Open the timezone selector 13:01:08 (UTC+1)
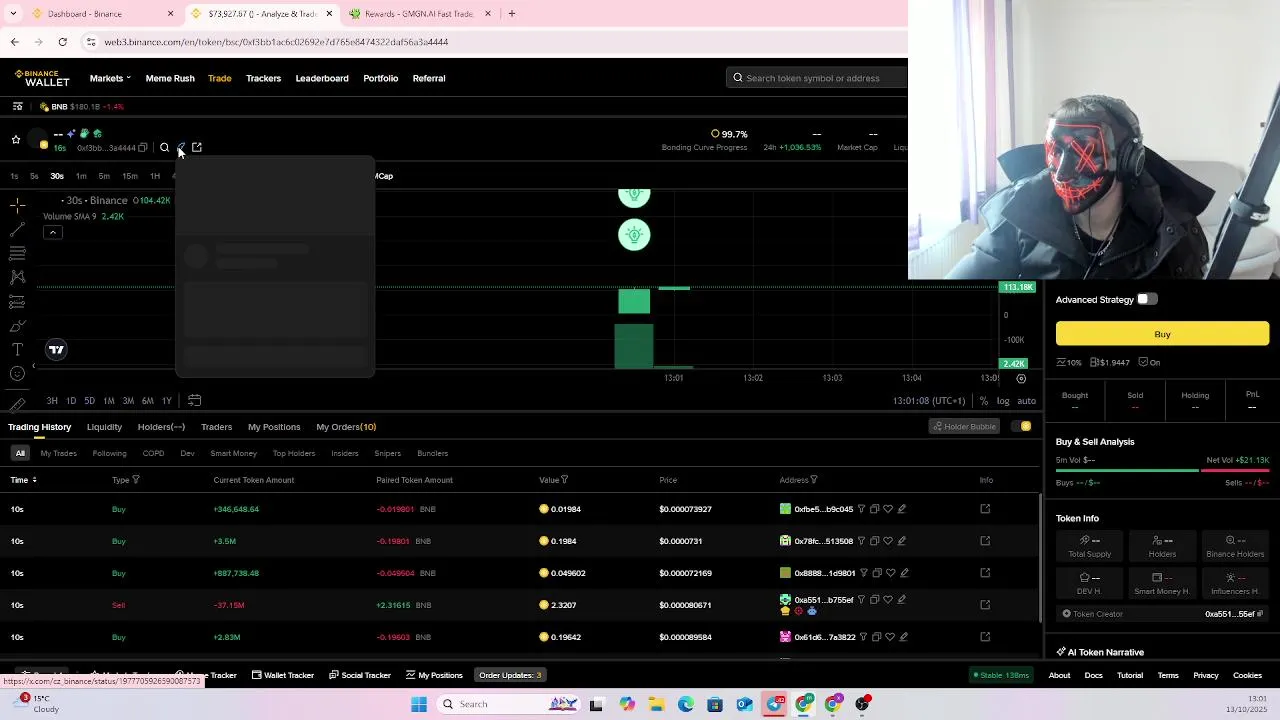The height and width of the screenshot is (720, 1280). tap(929, 401)
